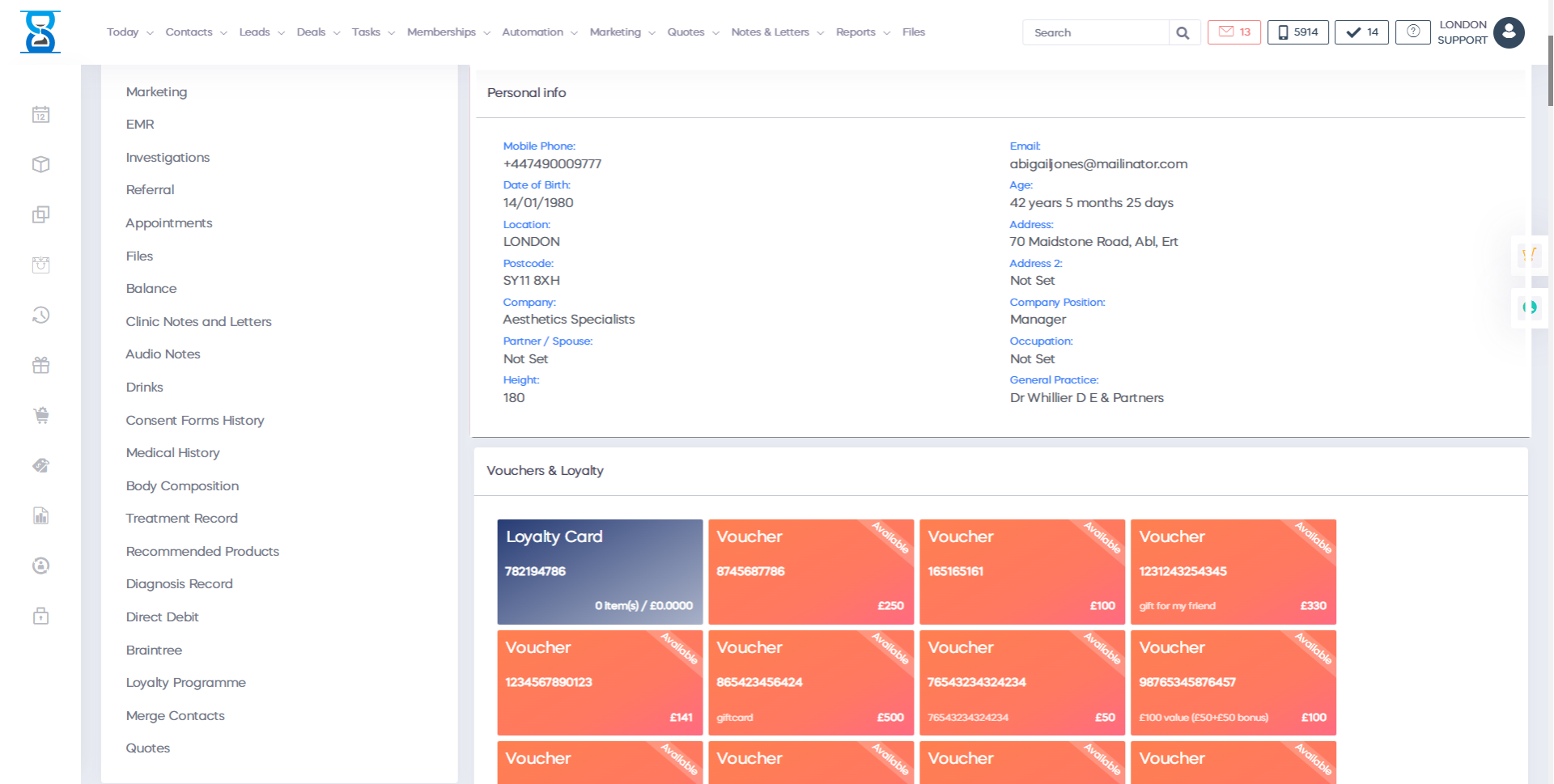
Task: Expand the Automation dropdown menu
Action: pos(539,32)
